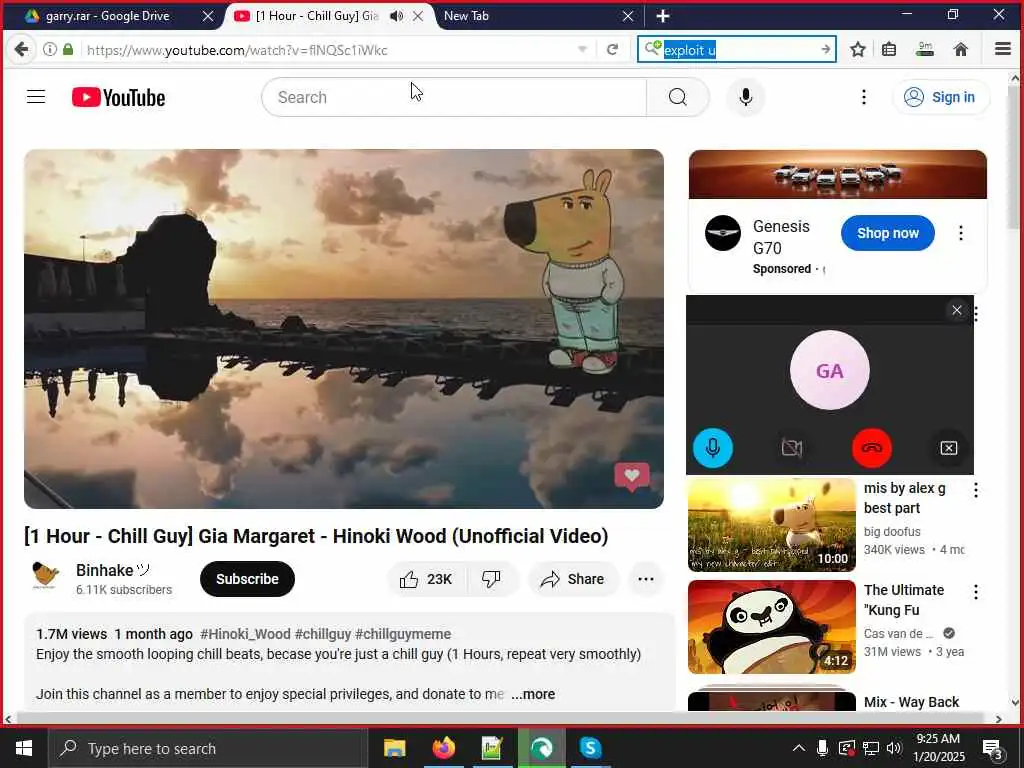Open options for mis by alex g video
This screenshot has width=1024, height=768.
(x=976, y=490)
